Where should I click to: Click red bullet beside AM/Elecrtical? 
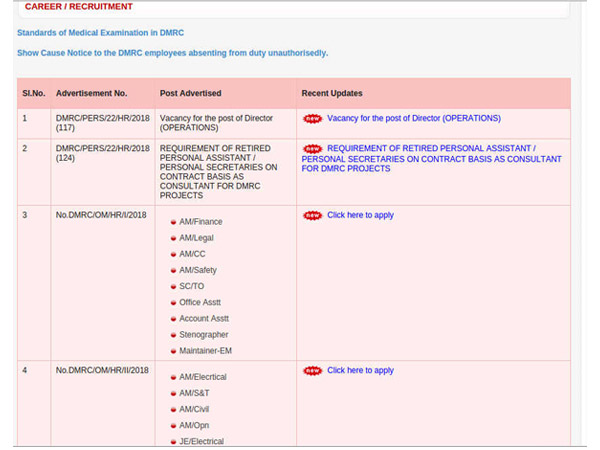point(173,378)
